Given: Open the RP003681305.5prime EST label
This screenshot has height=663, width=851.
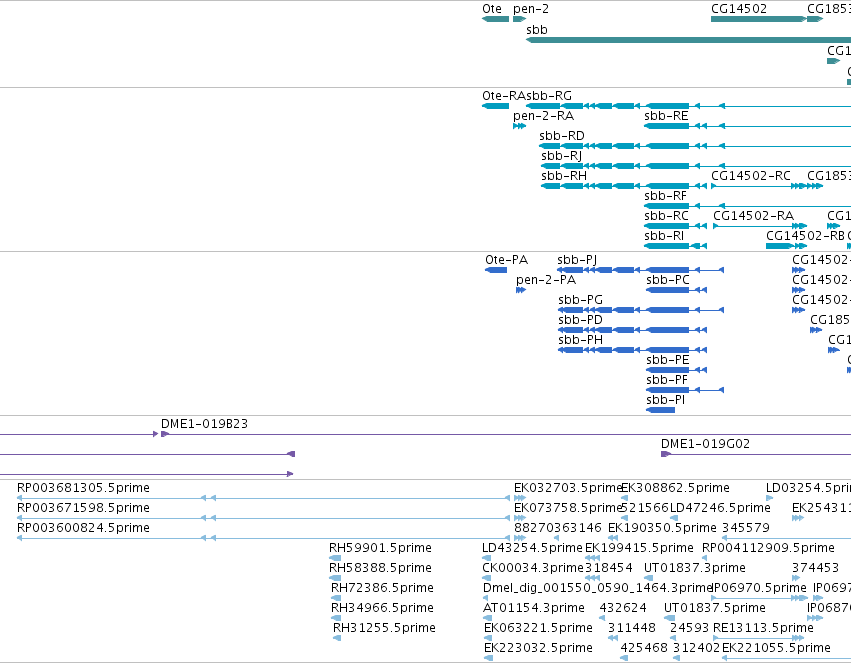Looking at the screenshot, I should click(x=84, y=488).
